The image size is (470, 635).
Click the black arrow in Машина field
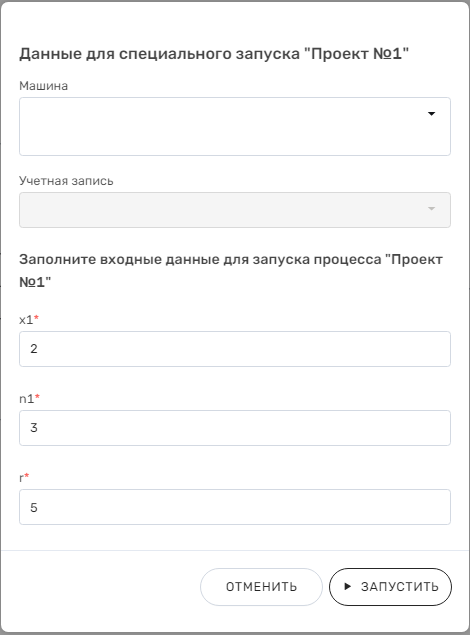pyautogui.click(x=432, y=114)
